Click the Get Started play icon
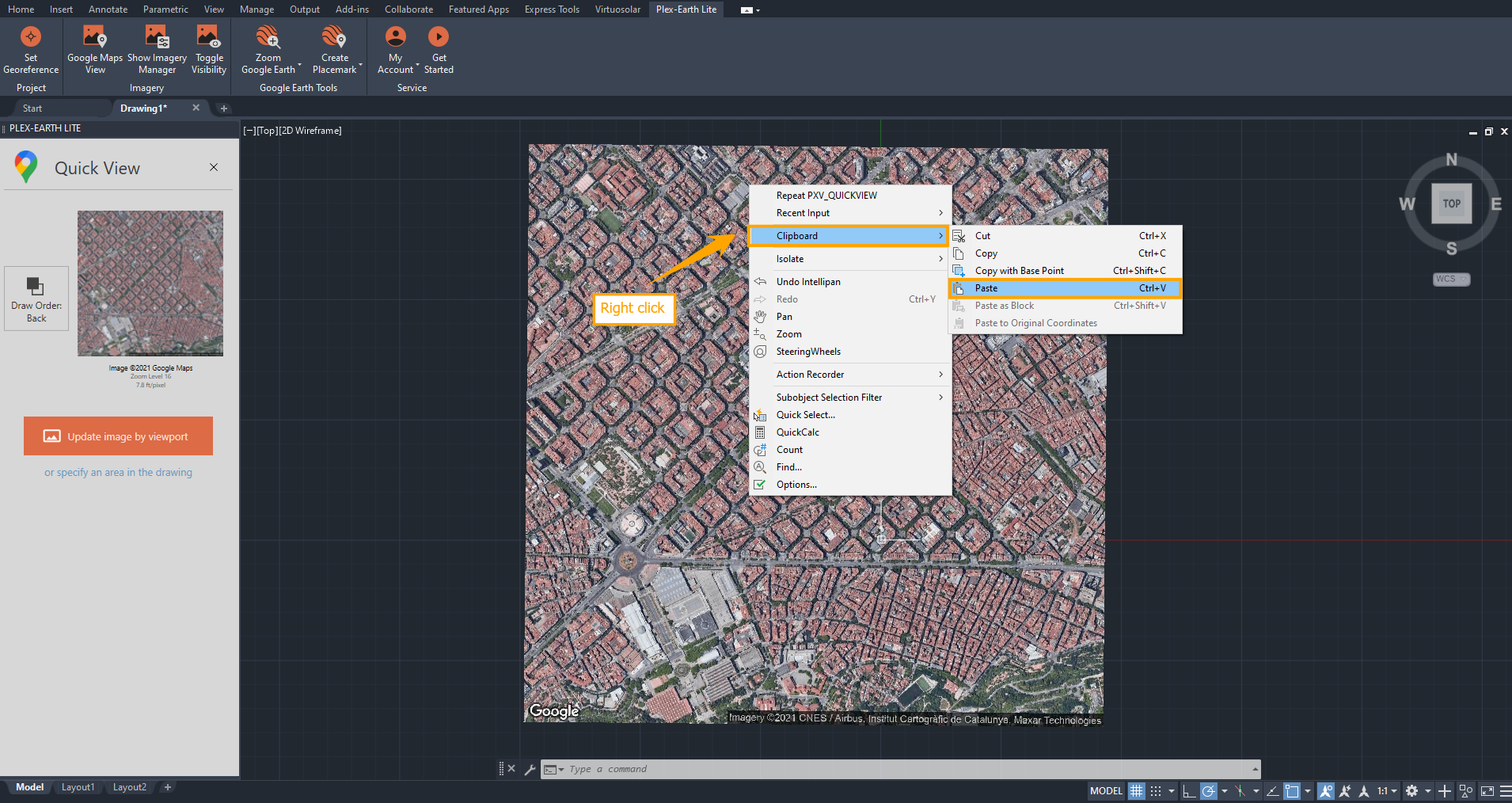Screen dimensions: 1512x803 439,37
